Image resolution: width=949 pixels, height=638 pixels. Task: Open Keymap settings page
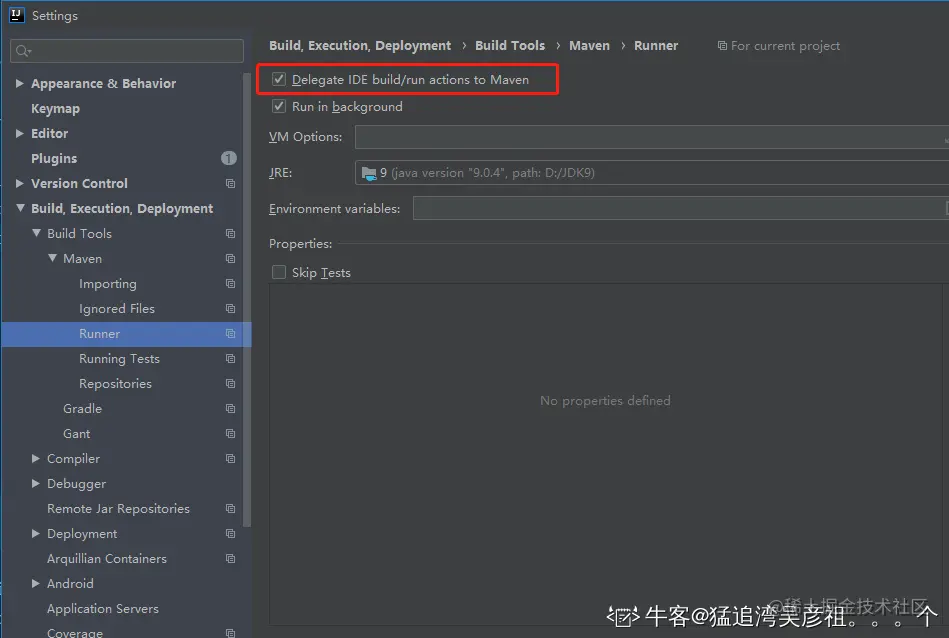55,108
